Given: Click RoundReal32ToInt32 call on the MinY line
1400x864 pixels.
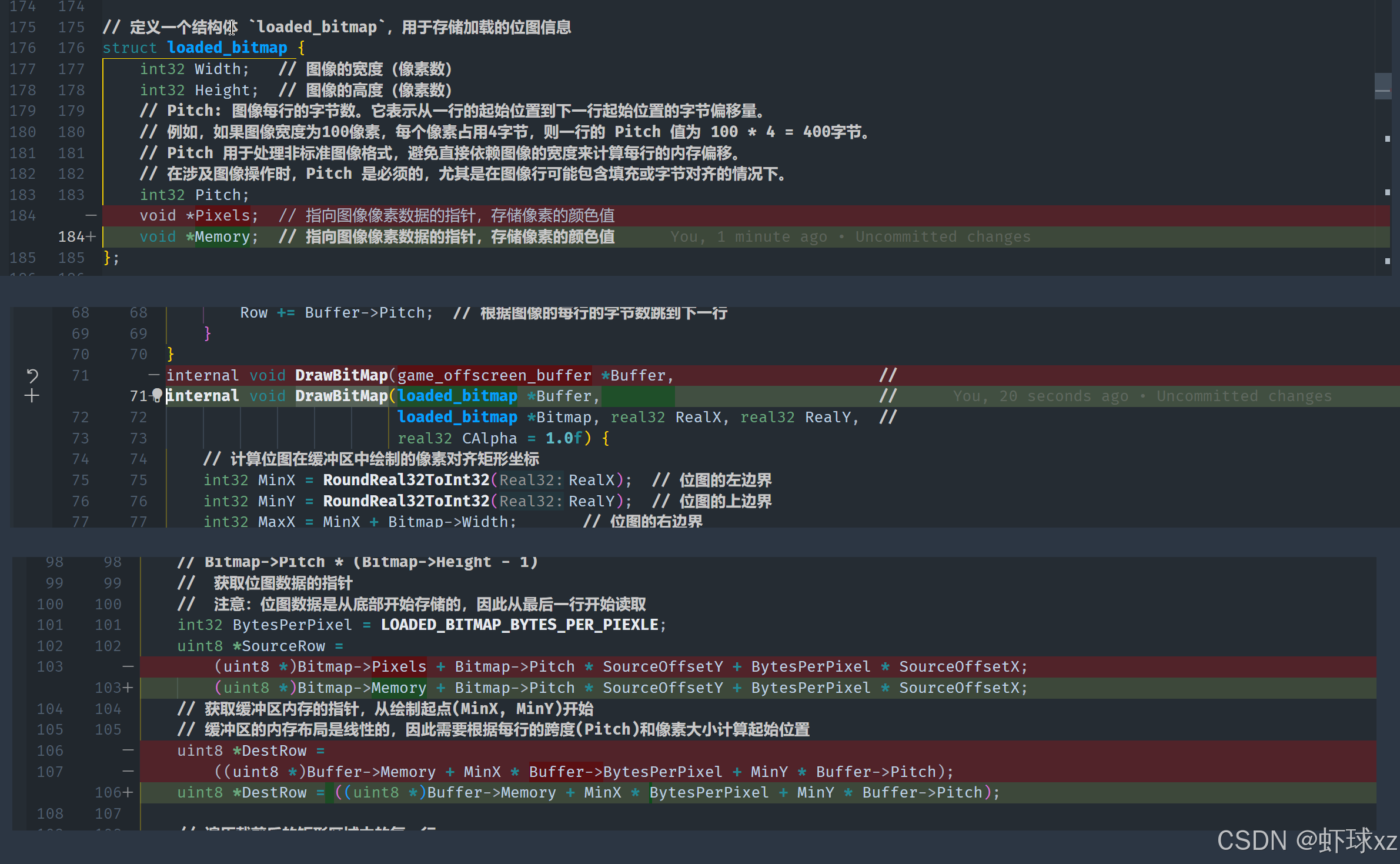Looking at the screenshot, I should (x=406, y=501).
